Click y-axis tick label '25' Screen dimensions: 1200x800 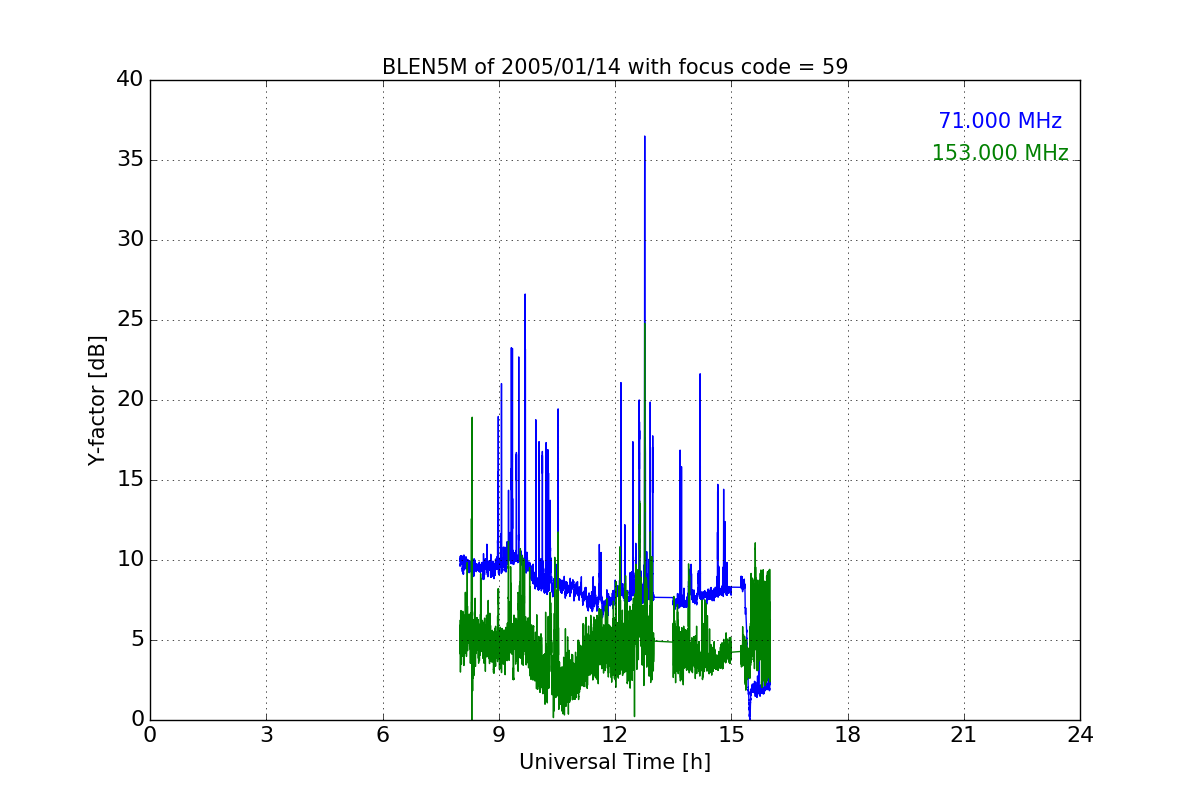130,320
